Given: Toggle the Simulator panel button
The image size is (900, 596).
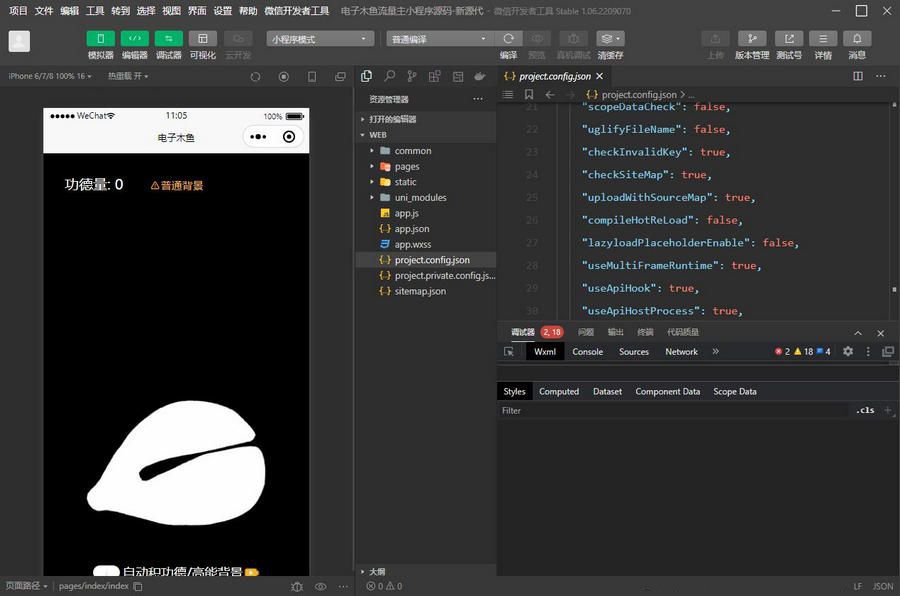Looking at the screenshot, I should point(100,38).
